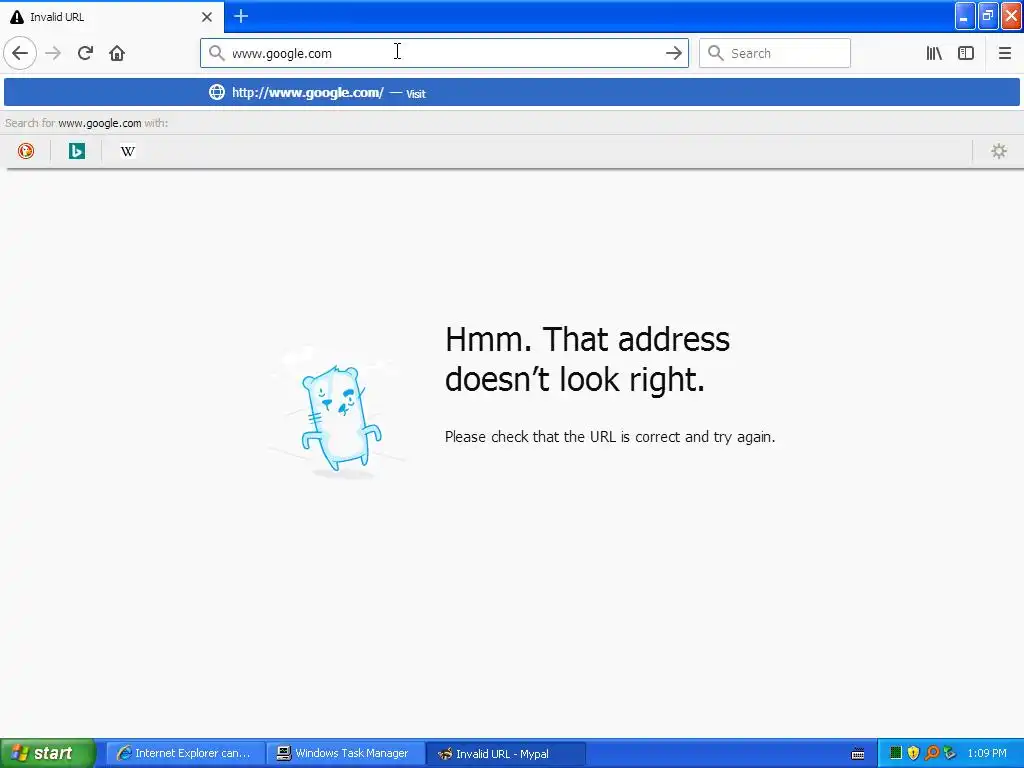Click the 1:09 PM clock
Viewport: 1024px width, 768px height.
(987, 753)
